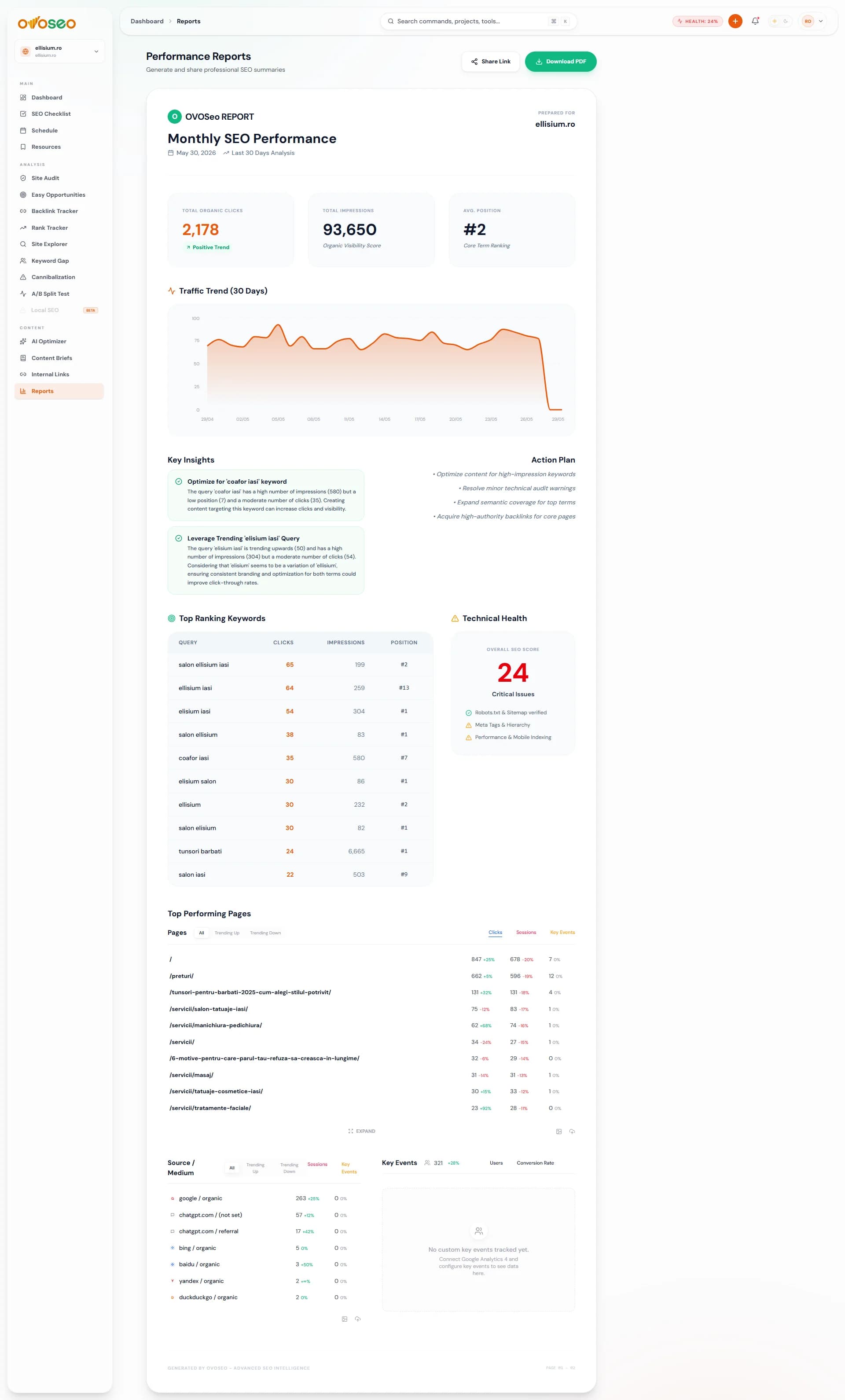This screenshot has height=1400, width=845.
Task: Select All filter in Pages section
Action: tap(201, 933)
